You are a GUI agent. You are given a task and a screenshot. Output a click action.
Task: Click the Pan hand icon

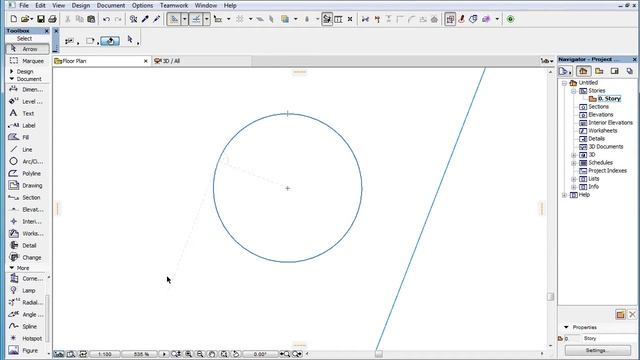212,354
